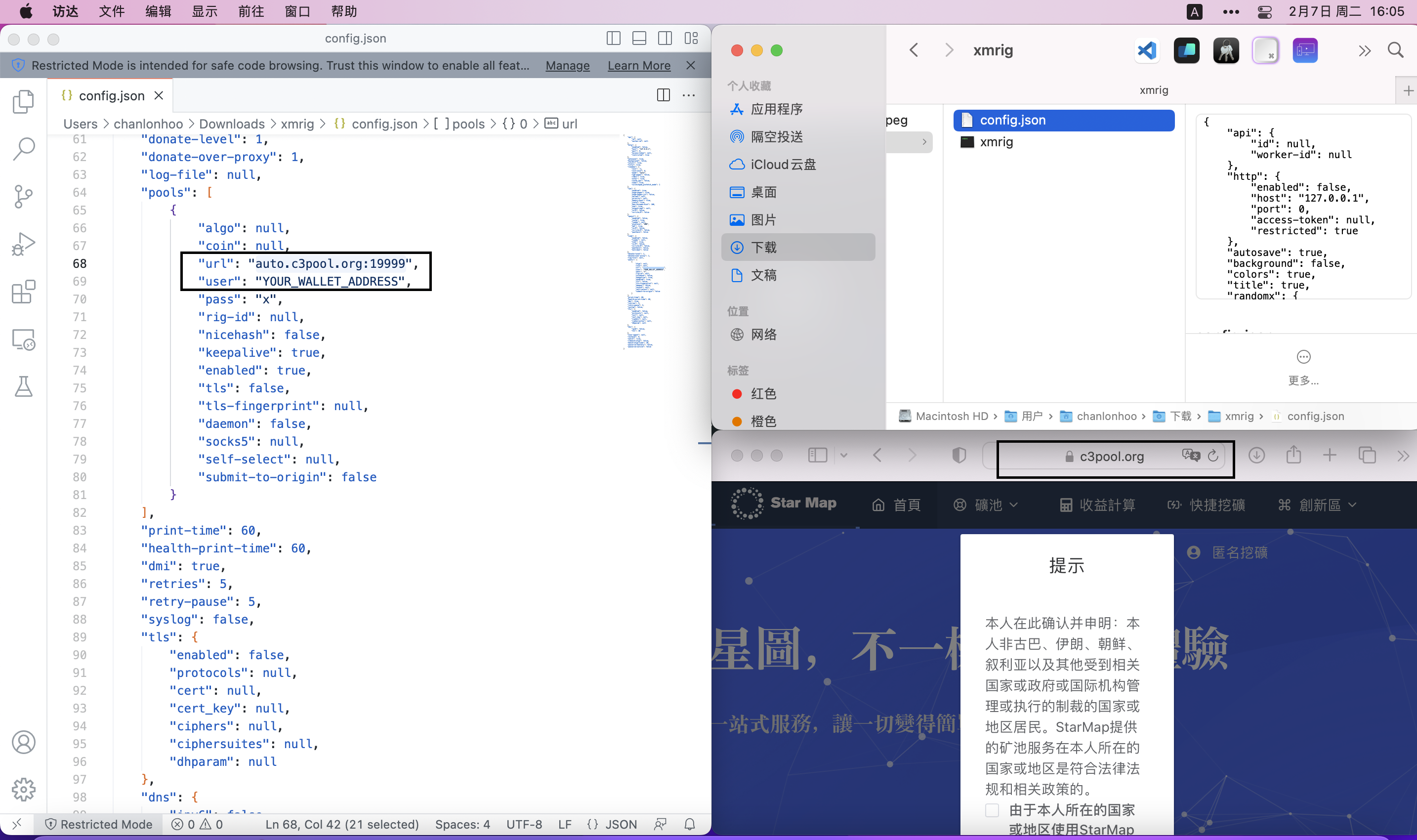Open the notifications bell in status bar
The width and height of the screenshot is (1417, 840).
point(689,824)
